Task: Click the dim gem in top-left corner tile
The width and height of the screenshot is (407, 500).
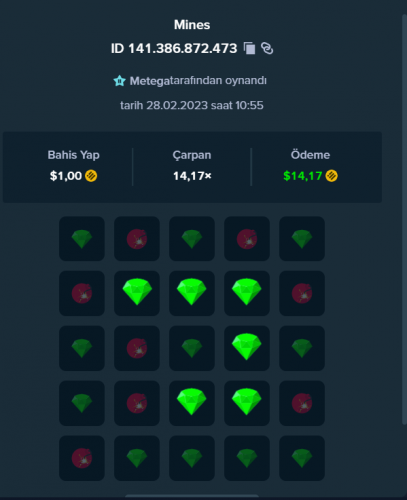Action: coord(82,239)
